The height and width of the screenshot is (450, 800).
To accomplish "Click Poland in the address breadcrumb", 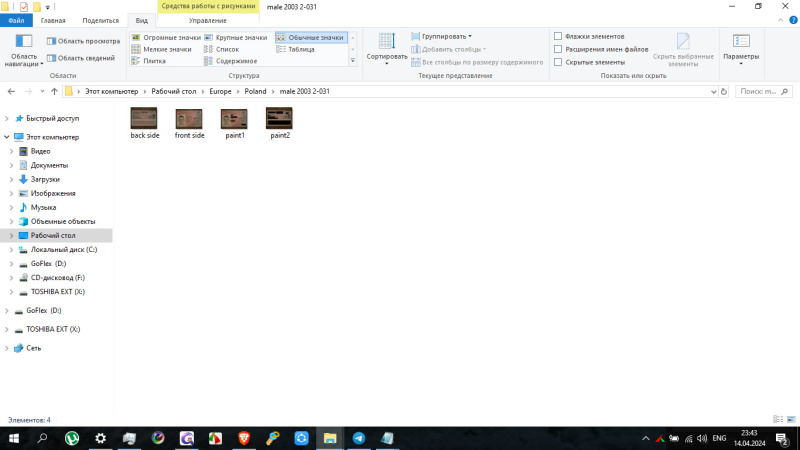I will coord(254,91).
